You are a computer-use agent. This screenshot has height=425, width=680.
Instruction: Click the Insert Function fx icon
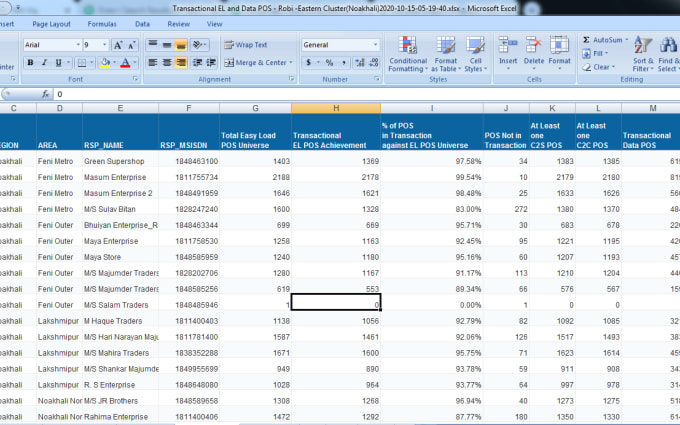click(x=45, y=94)
